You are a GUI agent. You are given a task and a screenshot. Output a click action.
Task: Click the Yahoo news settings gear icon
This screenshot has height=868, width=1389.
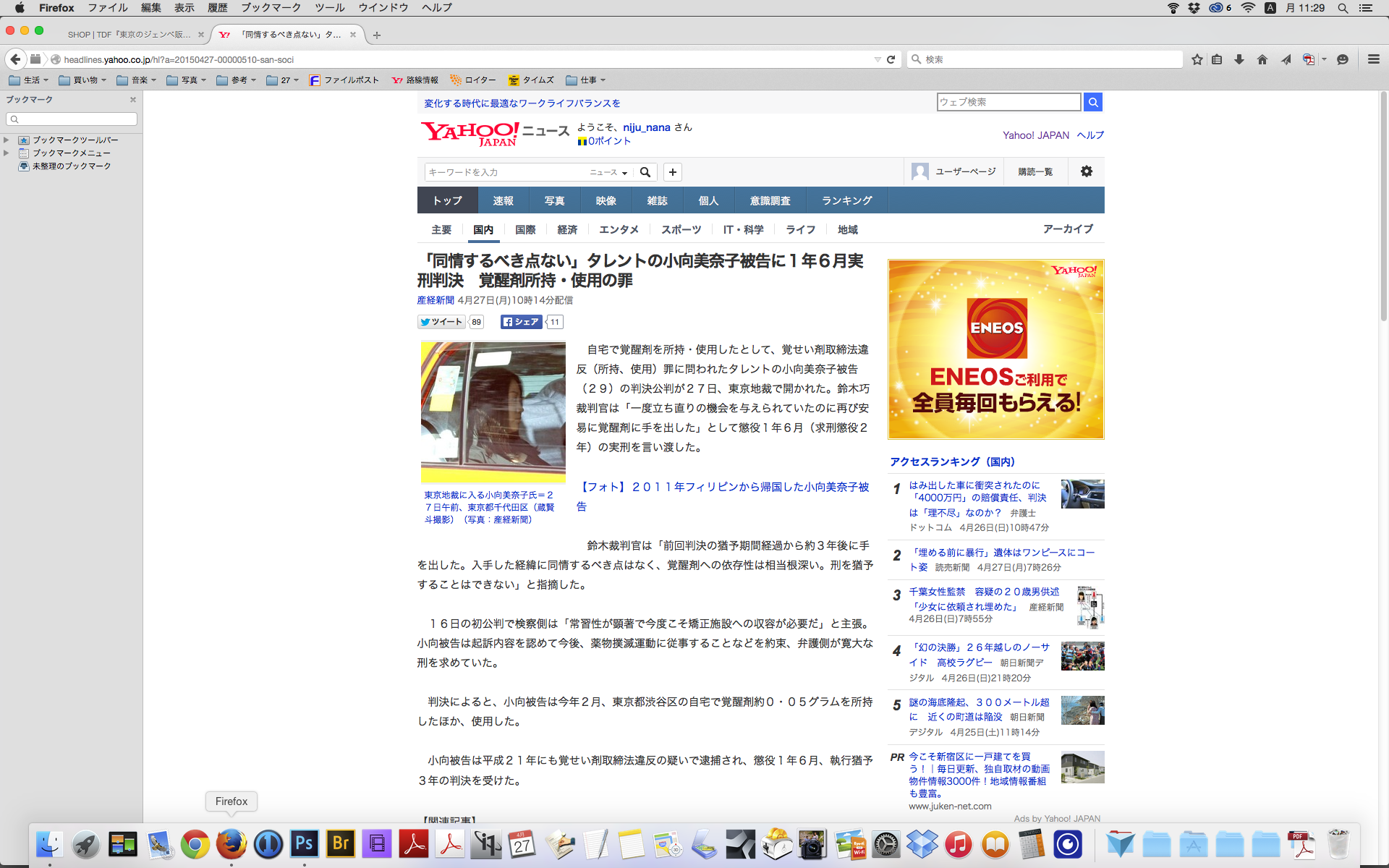point(1087,171)
